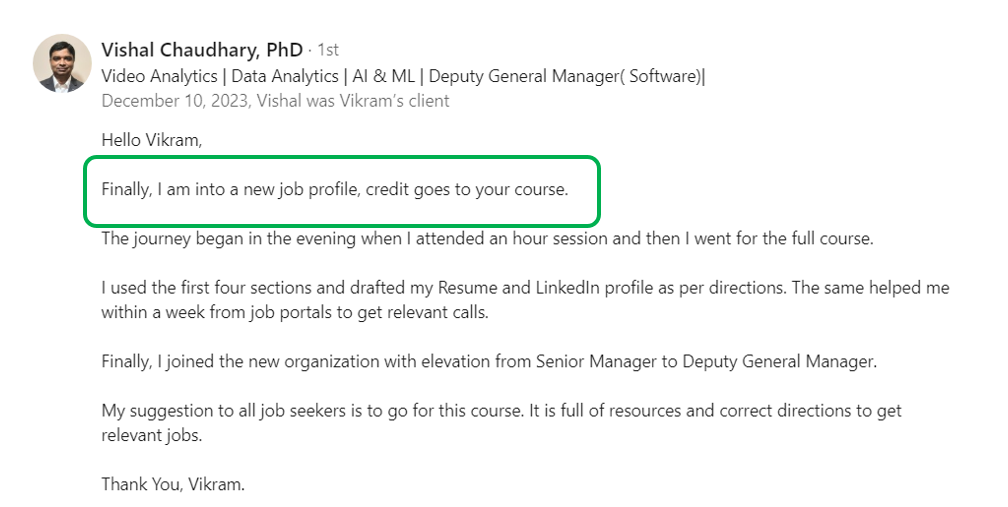Viewport: 1008px width, 507px height.
Task: Click the "Thank You, Vikram." closing line
Action: (x=173, y=484)
